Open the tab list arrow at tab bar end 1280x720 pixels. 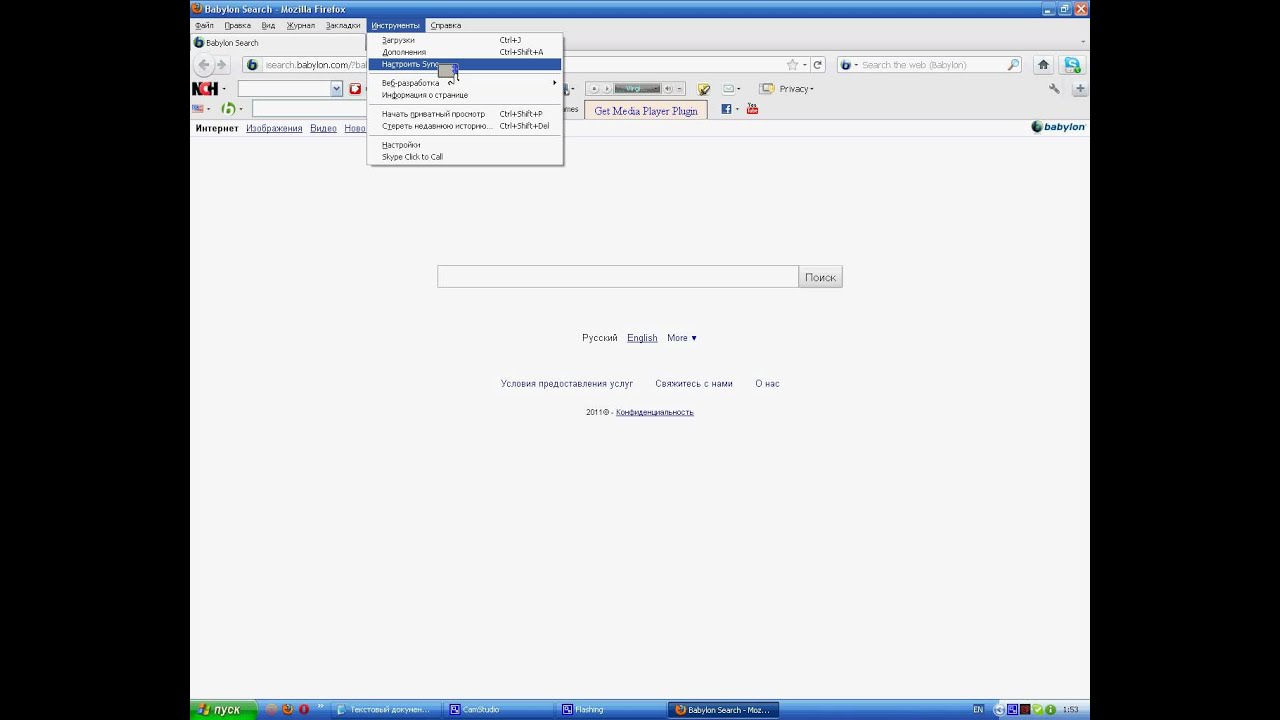click(1083, 43)
